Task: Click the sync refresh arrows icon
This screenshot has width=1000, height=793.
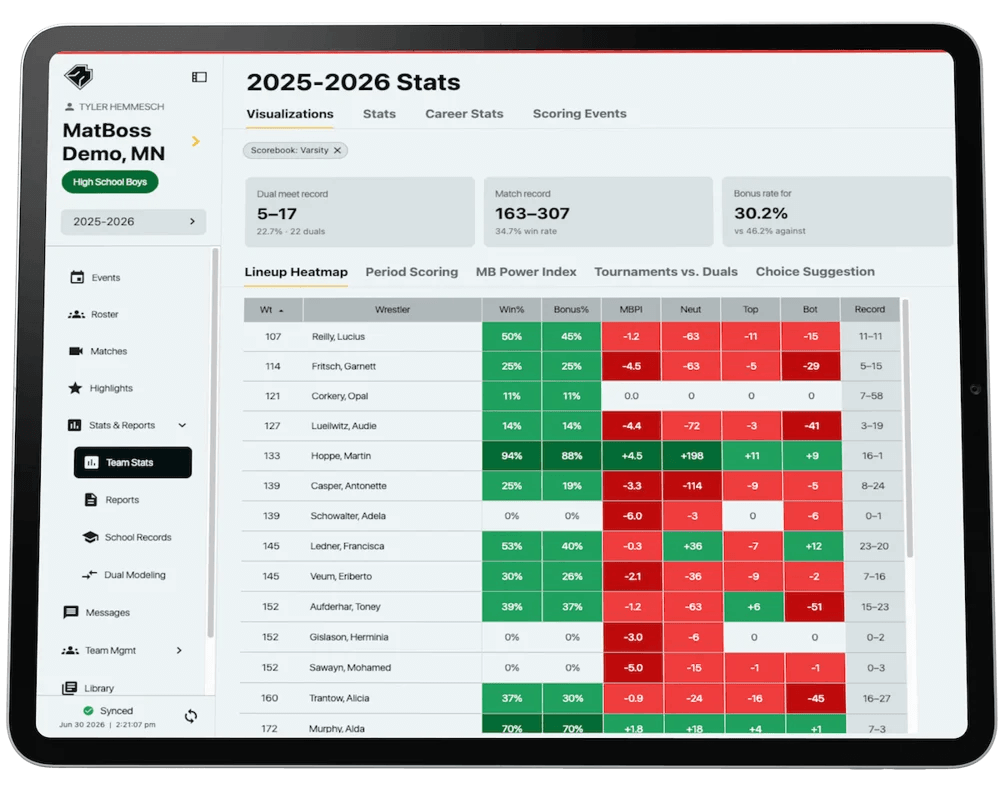Action: 191,716
